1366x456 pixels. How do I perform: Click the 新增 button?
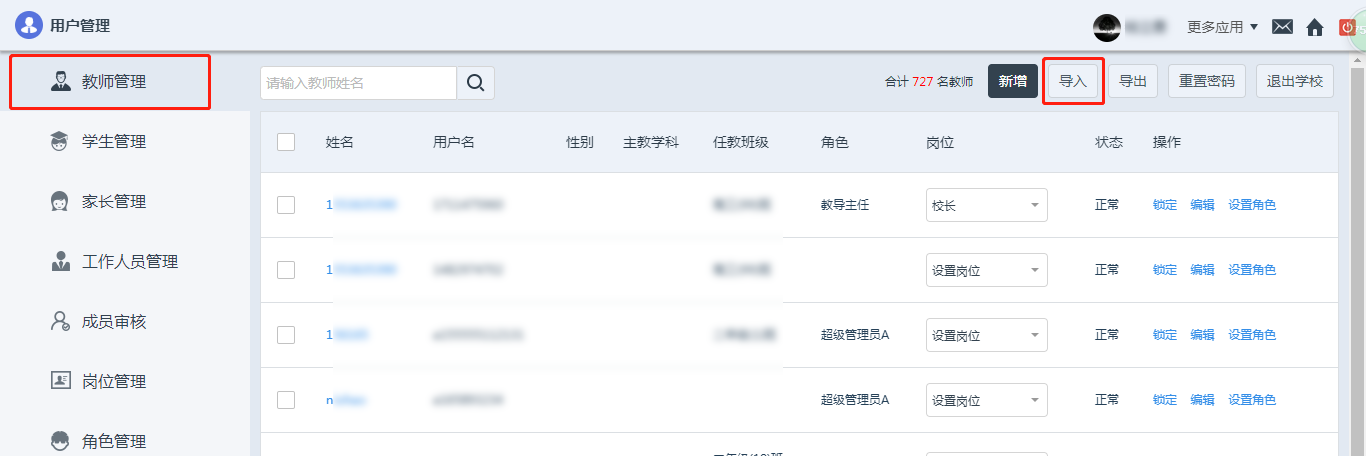coord(1012,82)
